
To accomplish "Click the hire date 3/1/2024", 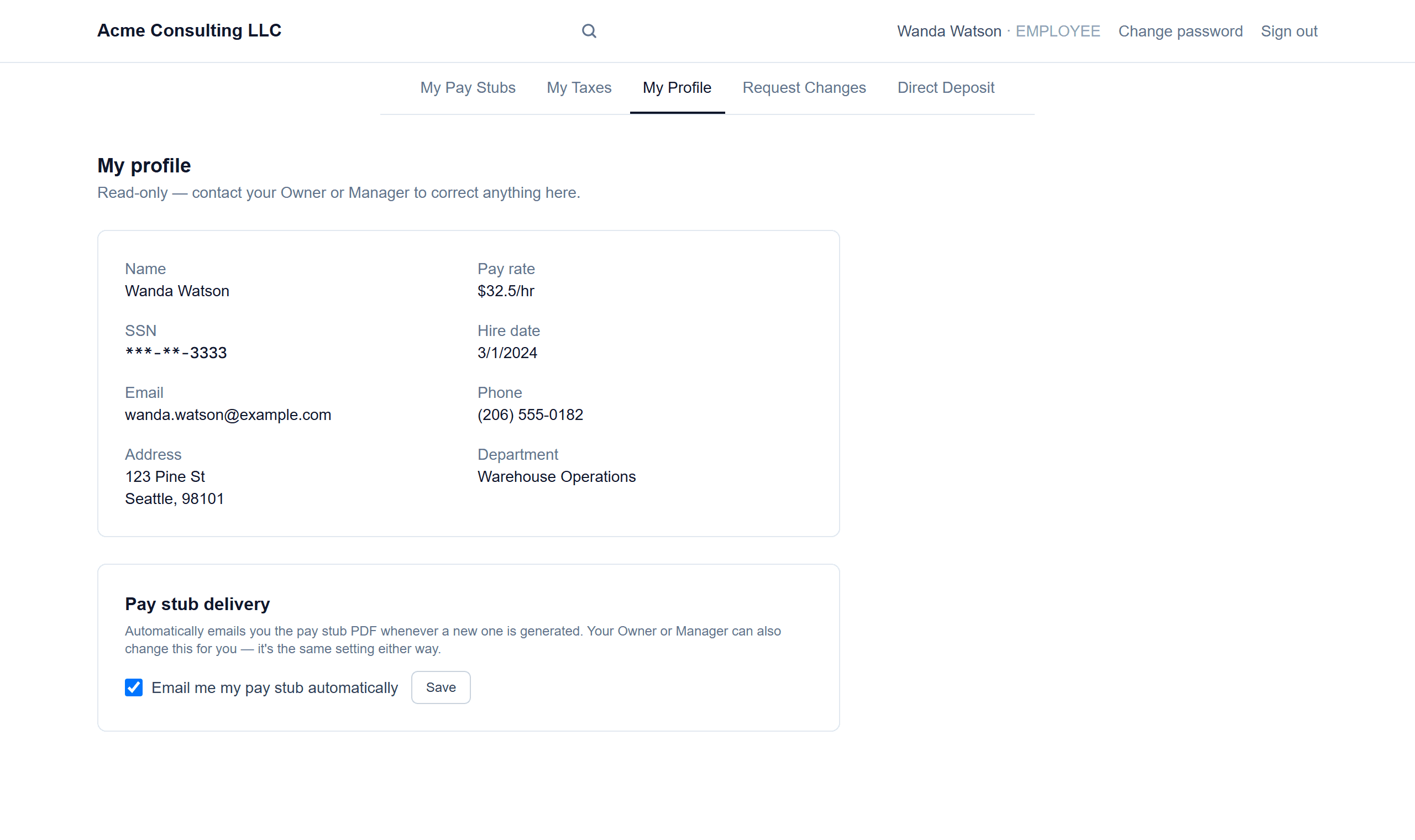I will [507, 353].
